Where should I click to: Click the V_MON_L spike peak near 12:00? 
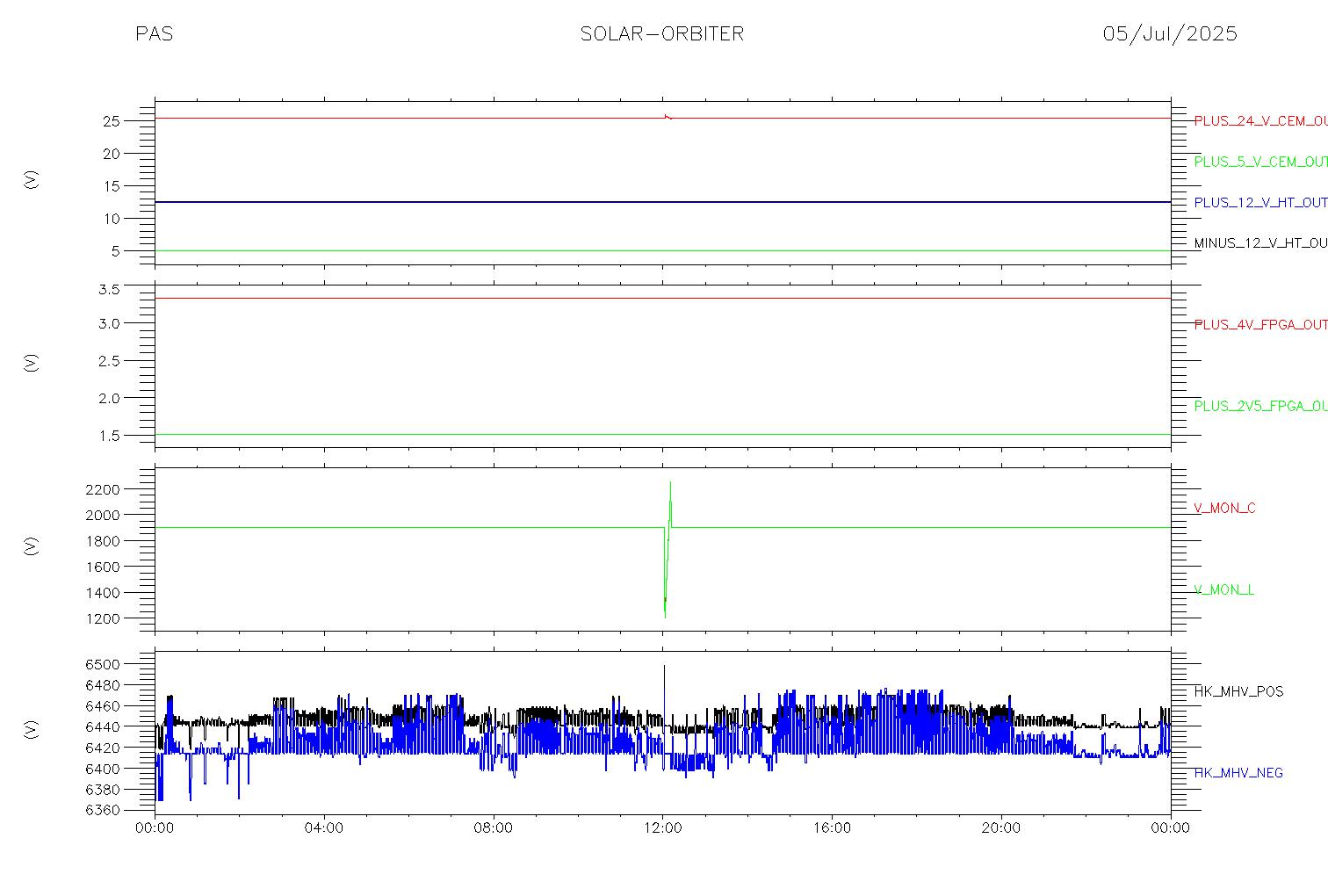tap(670, 482)
